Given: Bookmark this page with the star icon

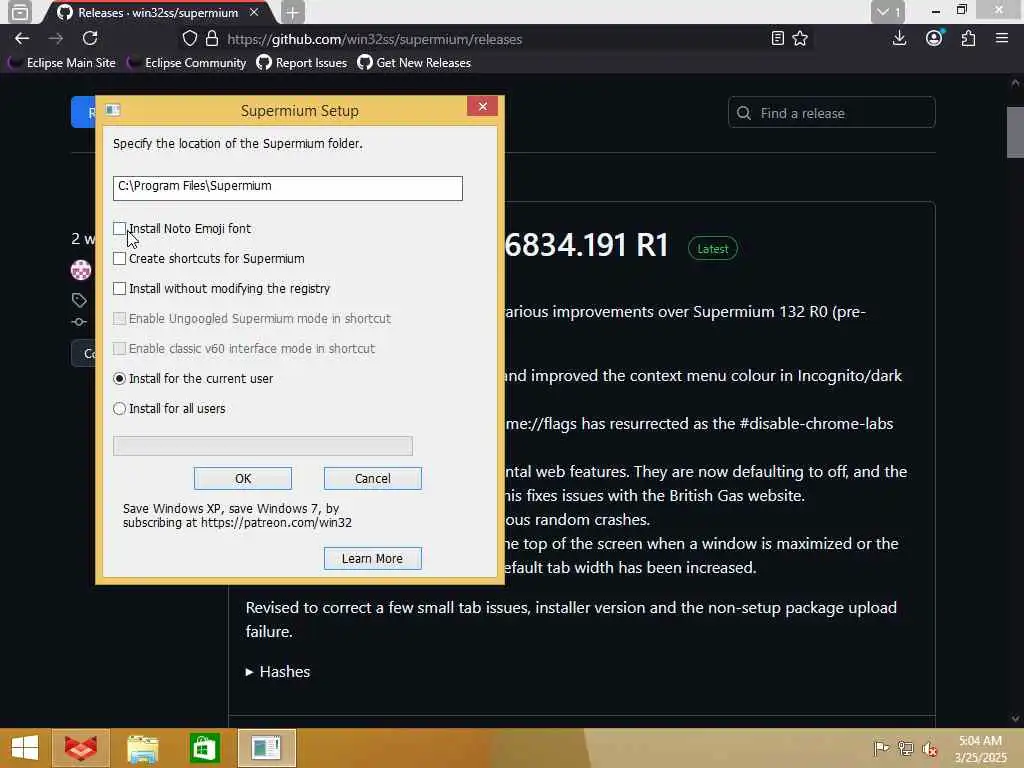Looking at the screenshot, I should (x=800, y=39).
